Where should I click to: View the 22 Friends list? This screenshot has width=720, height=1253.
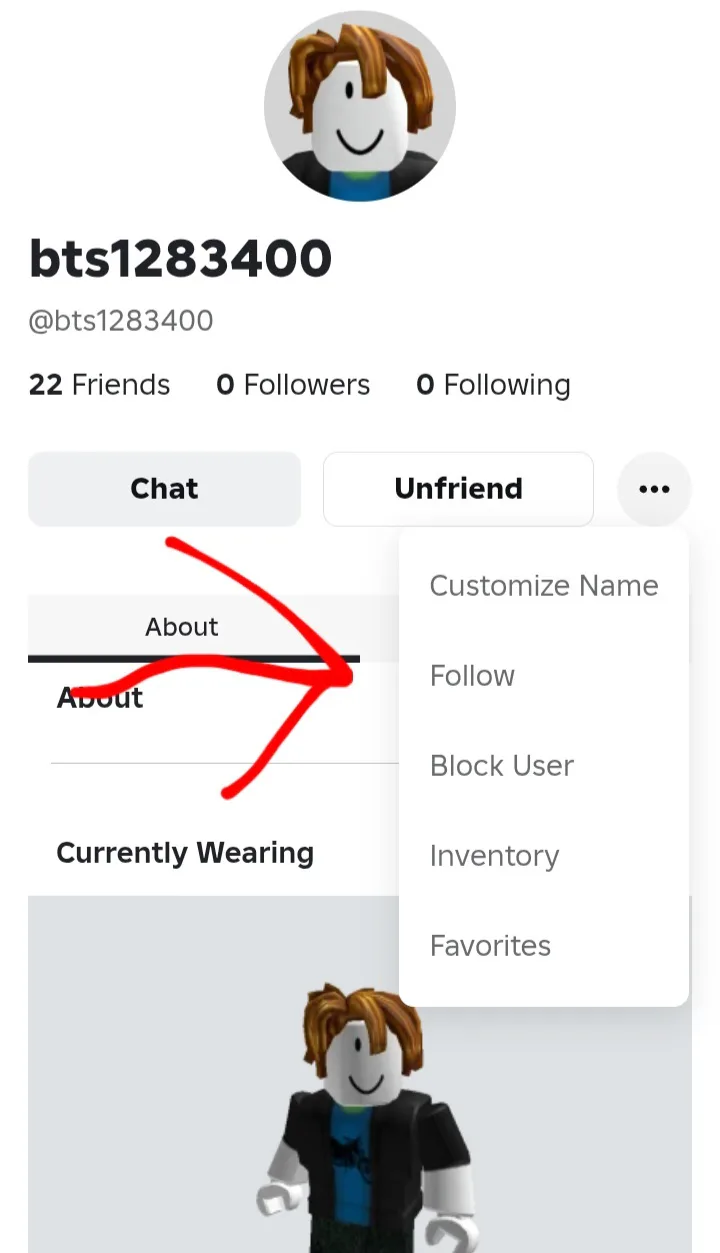coord(100,385)
